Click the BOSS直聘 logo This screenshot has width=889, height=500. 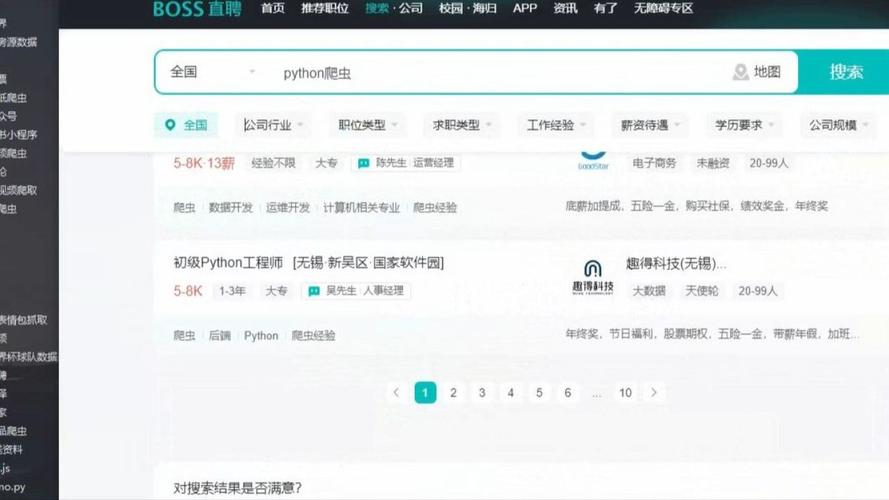click(x=197, y=9)
